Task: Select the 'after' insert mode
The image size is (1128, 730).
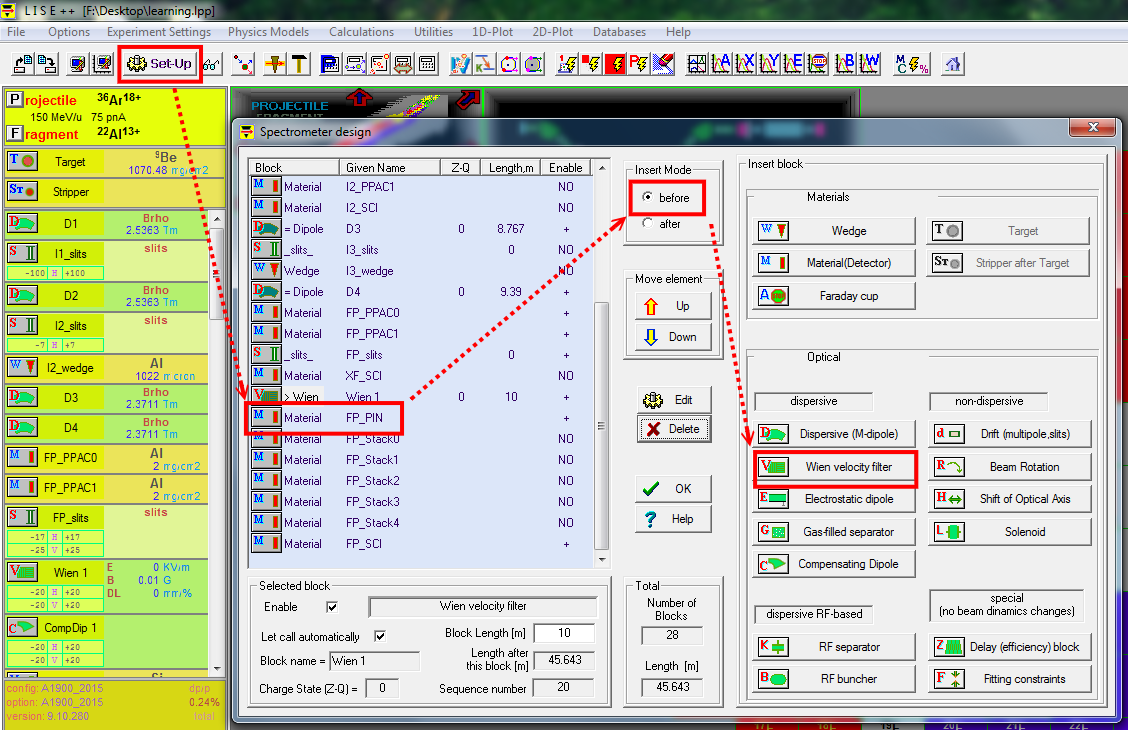Action: coord(648,224)
